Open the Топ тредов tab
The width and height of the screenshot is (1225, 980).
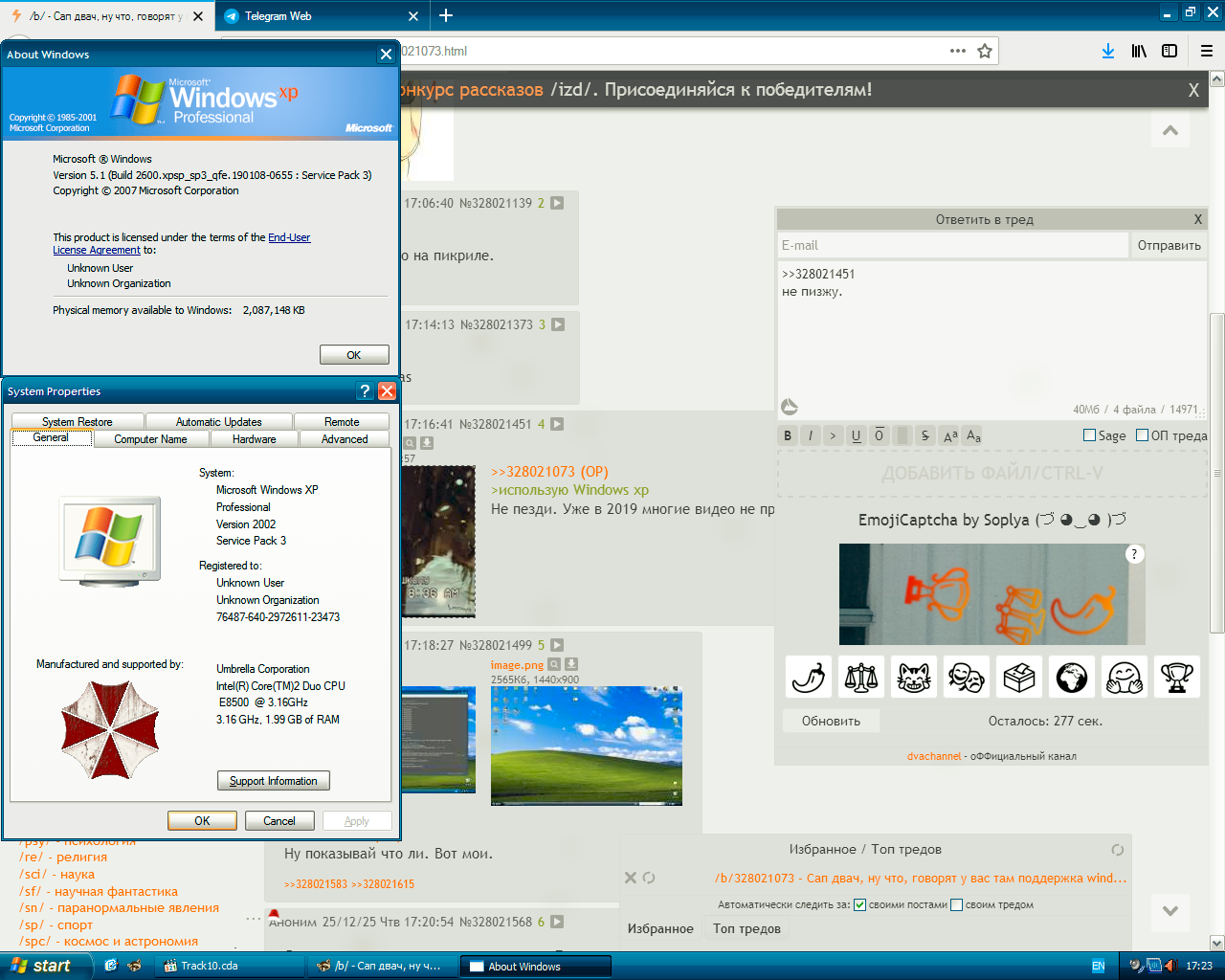coord(746,928)
